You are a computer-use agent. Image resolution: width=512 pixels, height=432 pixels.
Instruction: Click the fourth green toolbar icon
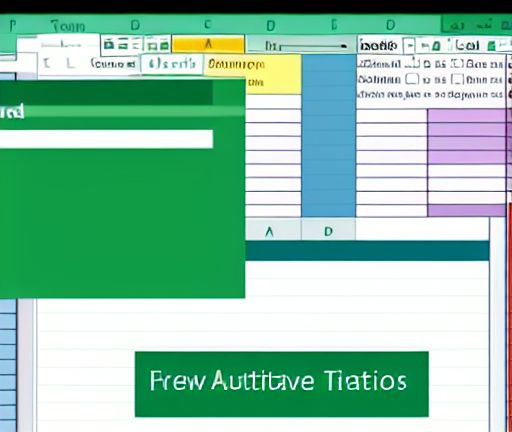pos(152,45)
